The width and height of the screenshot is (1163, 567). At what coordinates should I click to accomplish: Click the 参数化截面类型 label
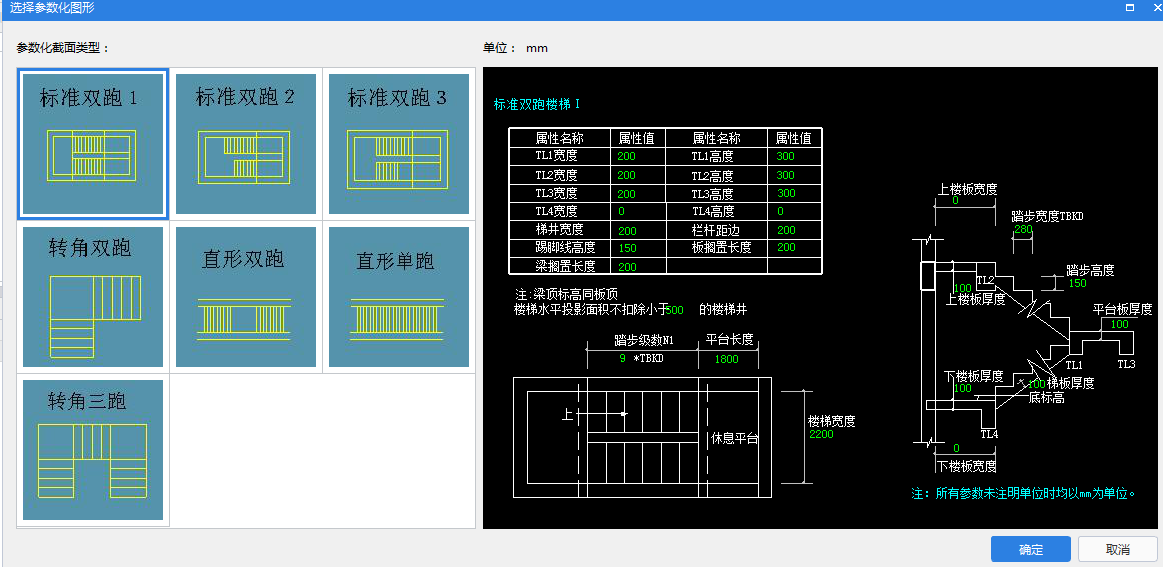[64, 48]
